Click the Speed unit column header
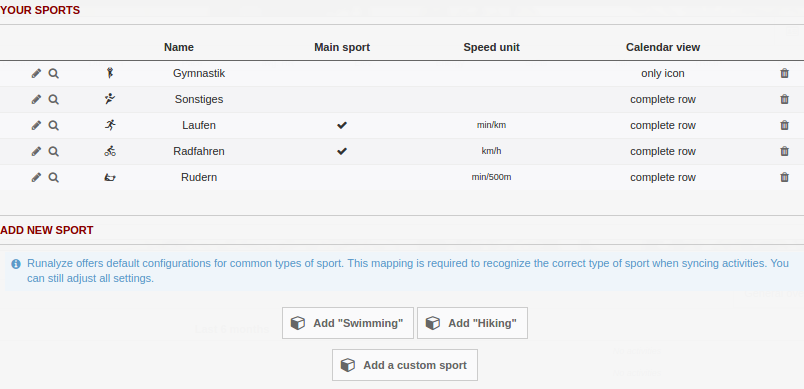Image resolution: width=804 pixels, height=389 pixels. (x=491, y=47)
